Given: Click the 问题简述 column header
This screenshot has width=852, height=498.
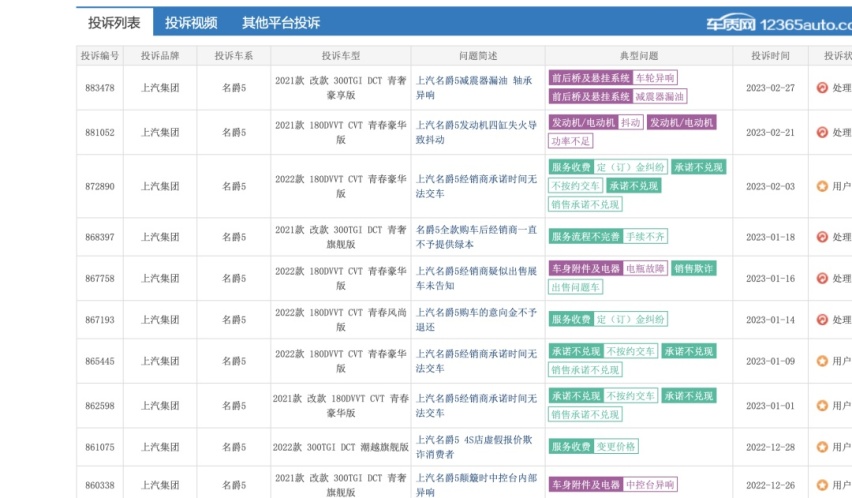Looking at the screenshot, I should point(478,55).
